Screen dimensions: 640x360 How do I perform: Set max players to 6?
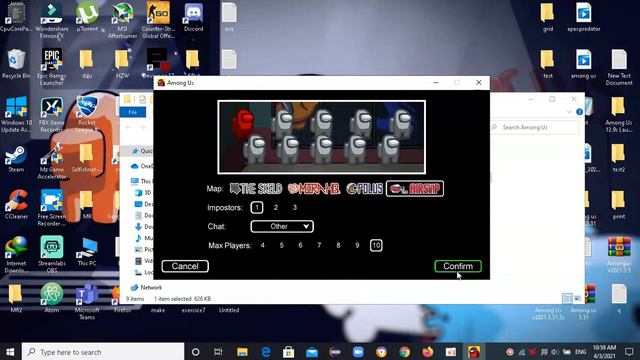coord(300,245)
